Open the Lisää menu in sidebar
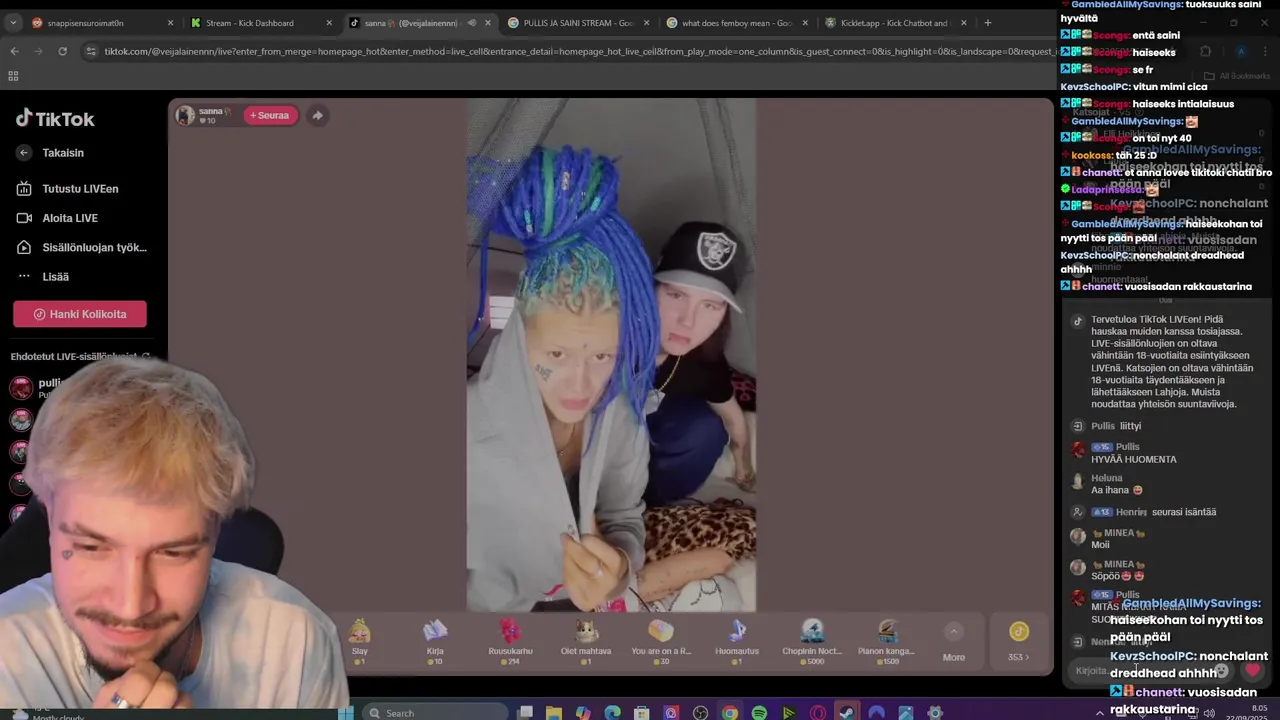1280x720 pixels. point(55,277)
